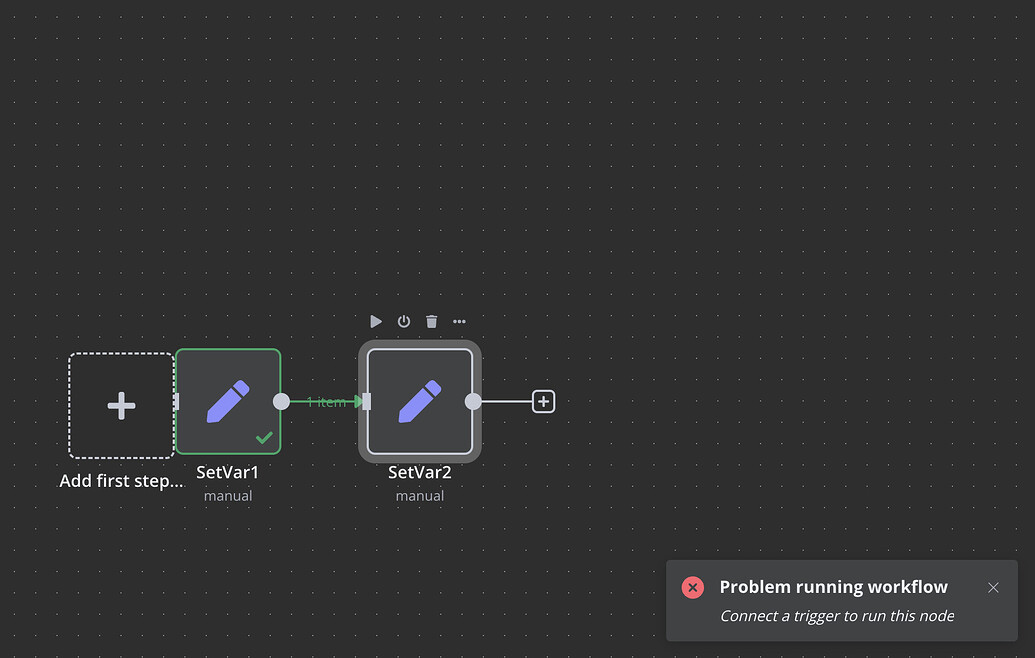This screenshot has height=658, width=1035.
Task: Select the SetVar1 node title
Action: pyautogui.click(x=228, y=471)
